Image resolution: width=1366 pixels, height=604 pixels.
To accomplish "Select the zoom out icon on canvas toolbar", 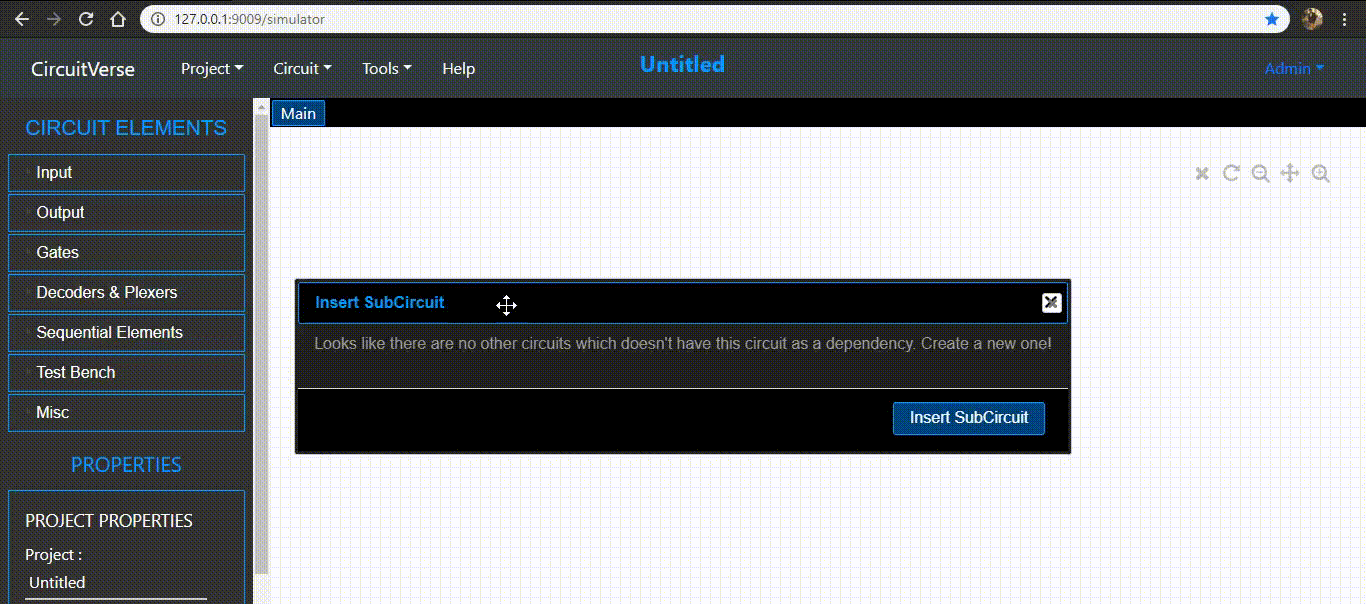I will 1261,173.
